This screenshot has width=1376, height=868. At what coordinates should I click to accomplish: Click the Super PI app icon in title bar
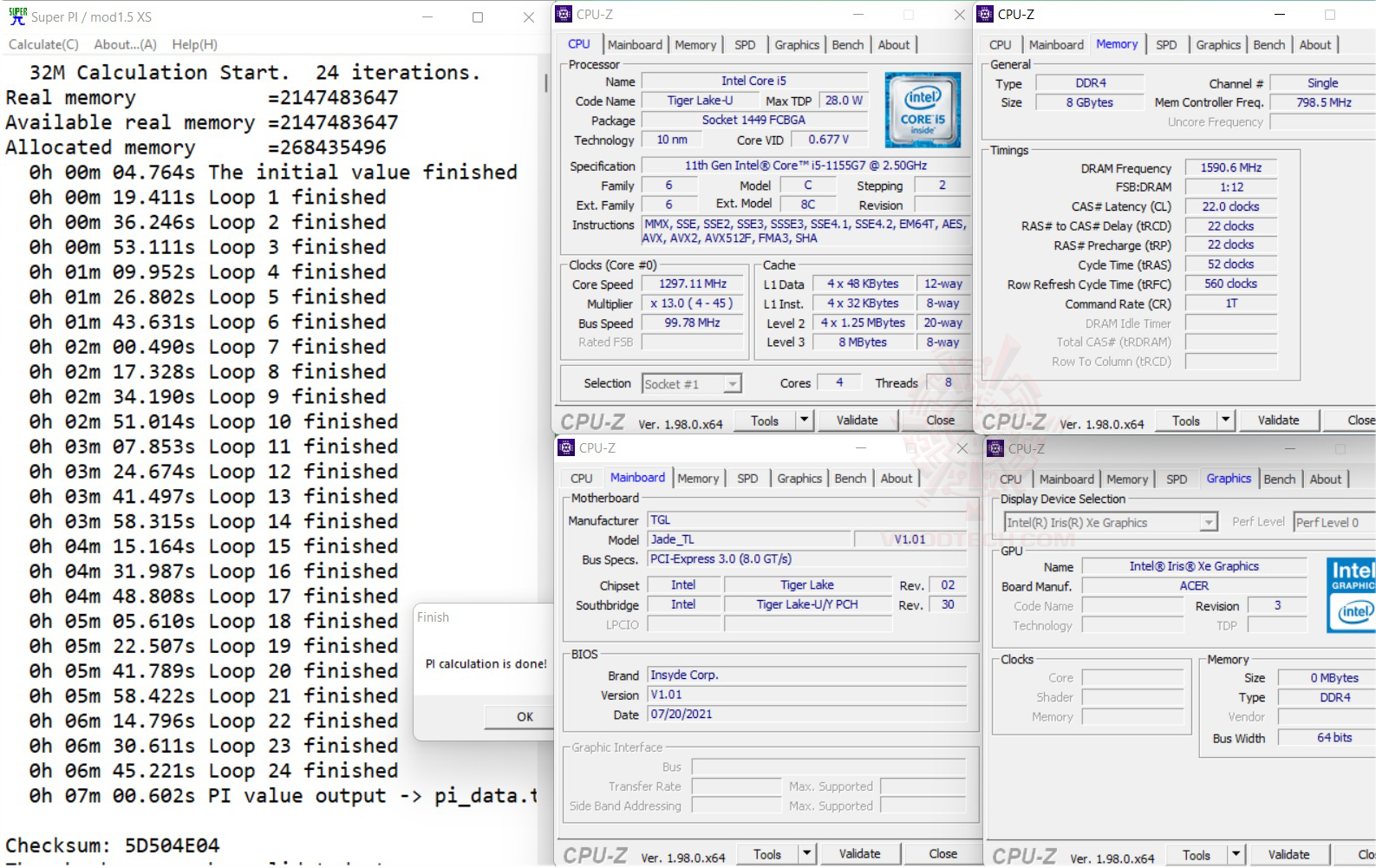(17, 16)
